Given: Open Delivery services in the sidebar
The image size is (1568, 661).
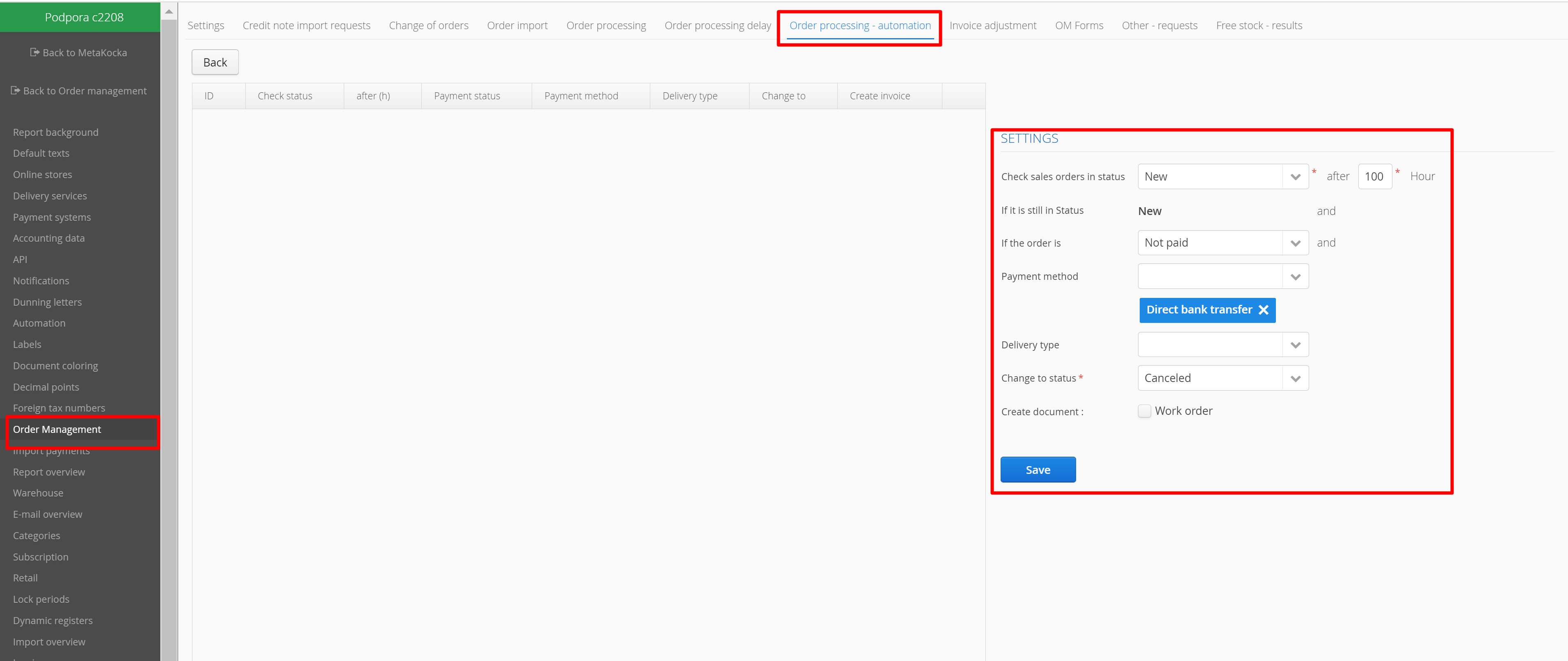Looking at the screenshot, I should (50, 196).
